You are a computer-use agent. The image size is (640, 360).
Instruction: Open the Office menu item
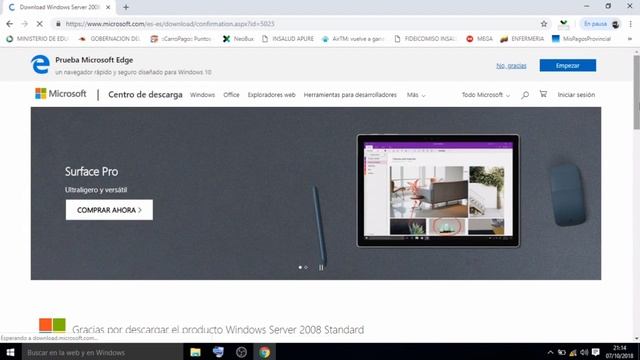point(231,95)
